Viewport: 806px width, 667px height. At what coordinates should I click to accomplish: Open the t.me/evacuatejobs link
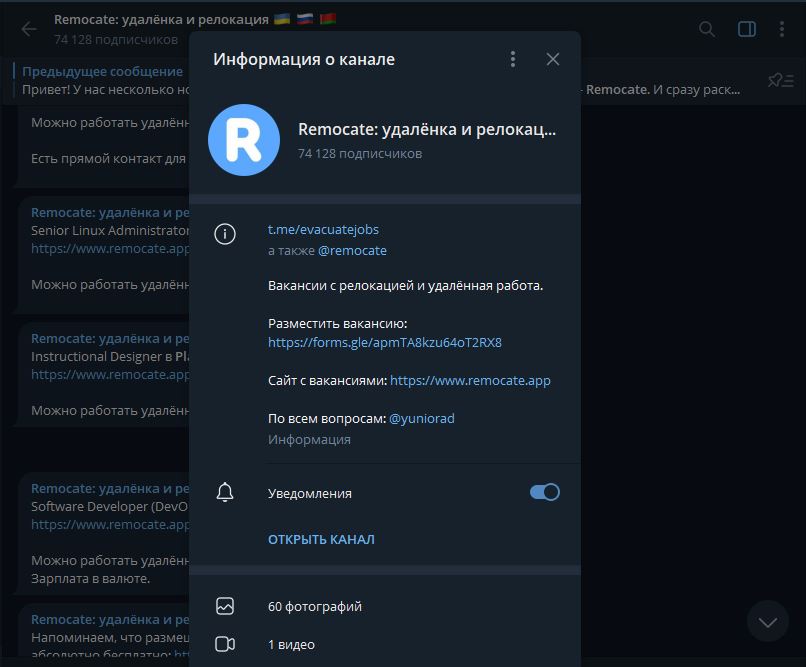point(322,229)
